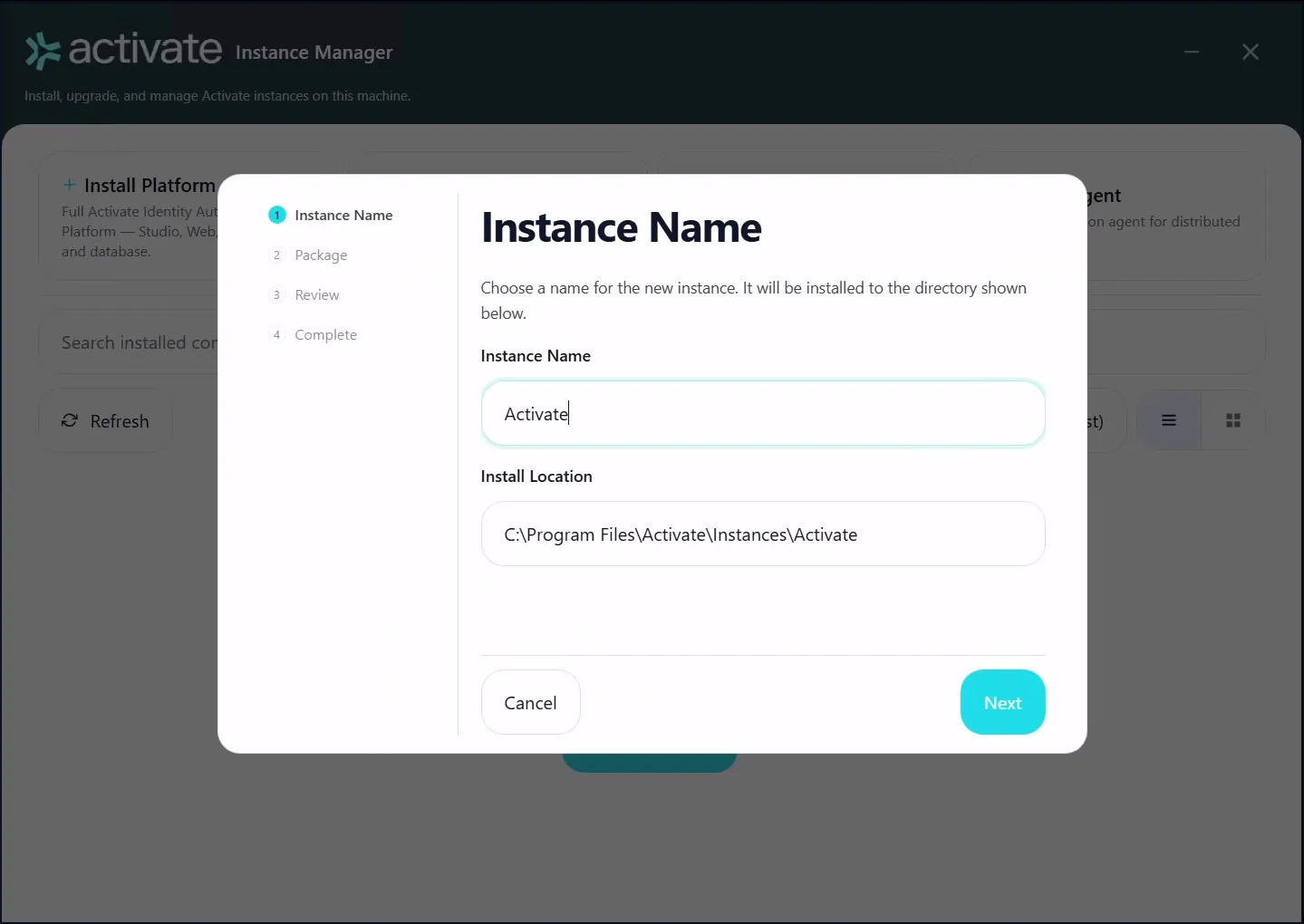
Task: Click Next to continue the wizard
Action: [1003, 702]
